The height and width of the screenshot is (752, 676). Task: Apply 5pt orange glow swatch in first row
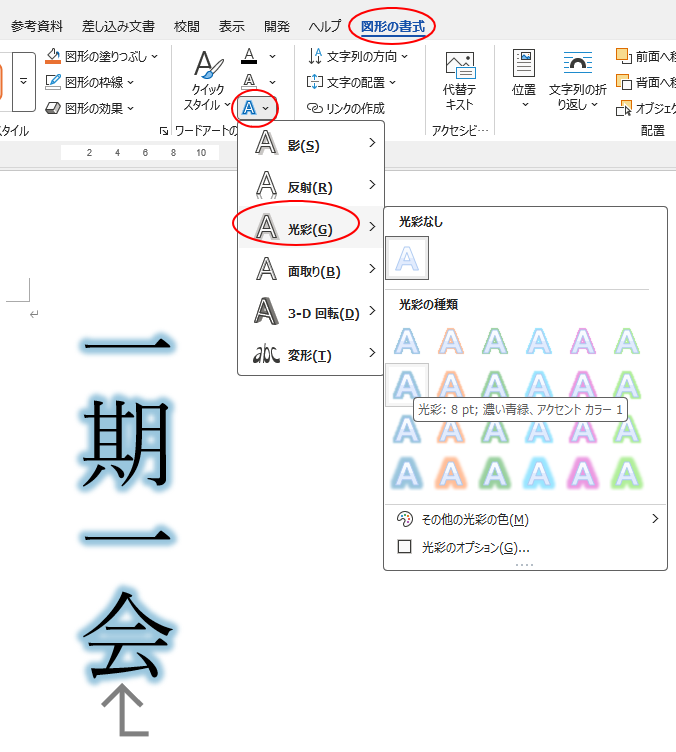point(451,341)
